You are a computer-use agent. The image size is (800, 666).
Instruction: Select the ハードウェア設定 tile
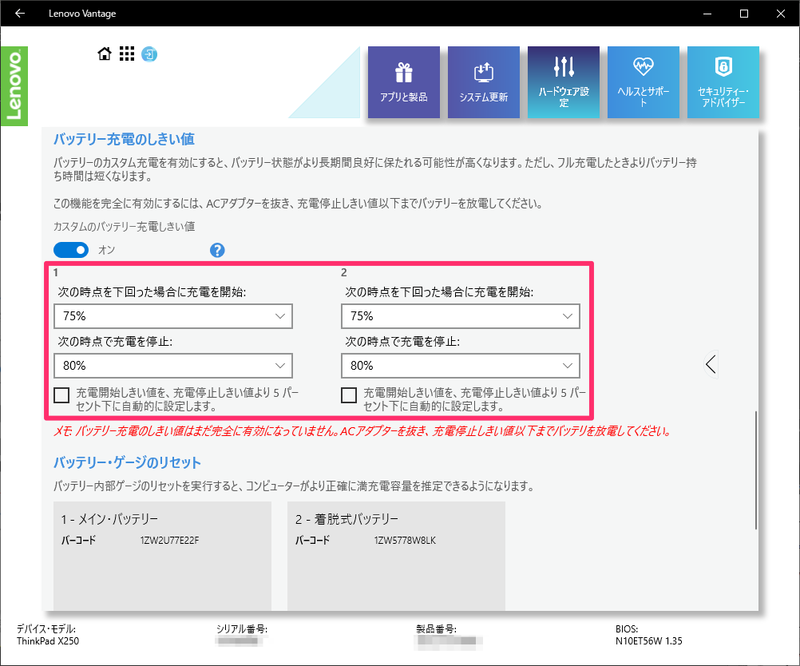click(563, 82)
